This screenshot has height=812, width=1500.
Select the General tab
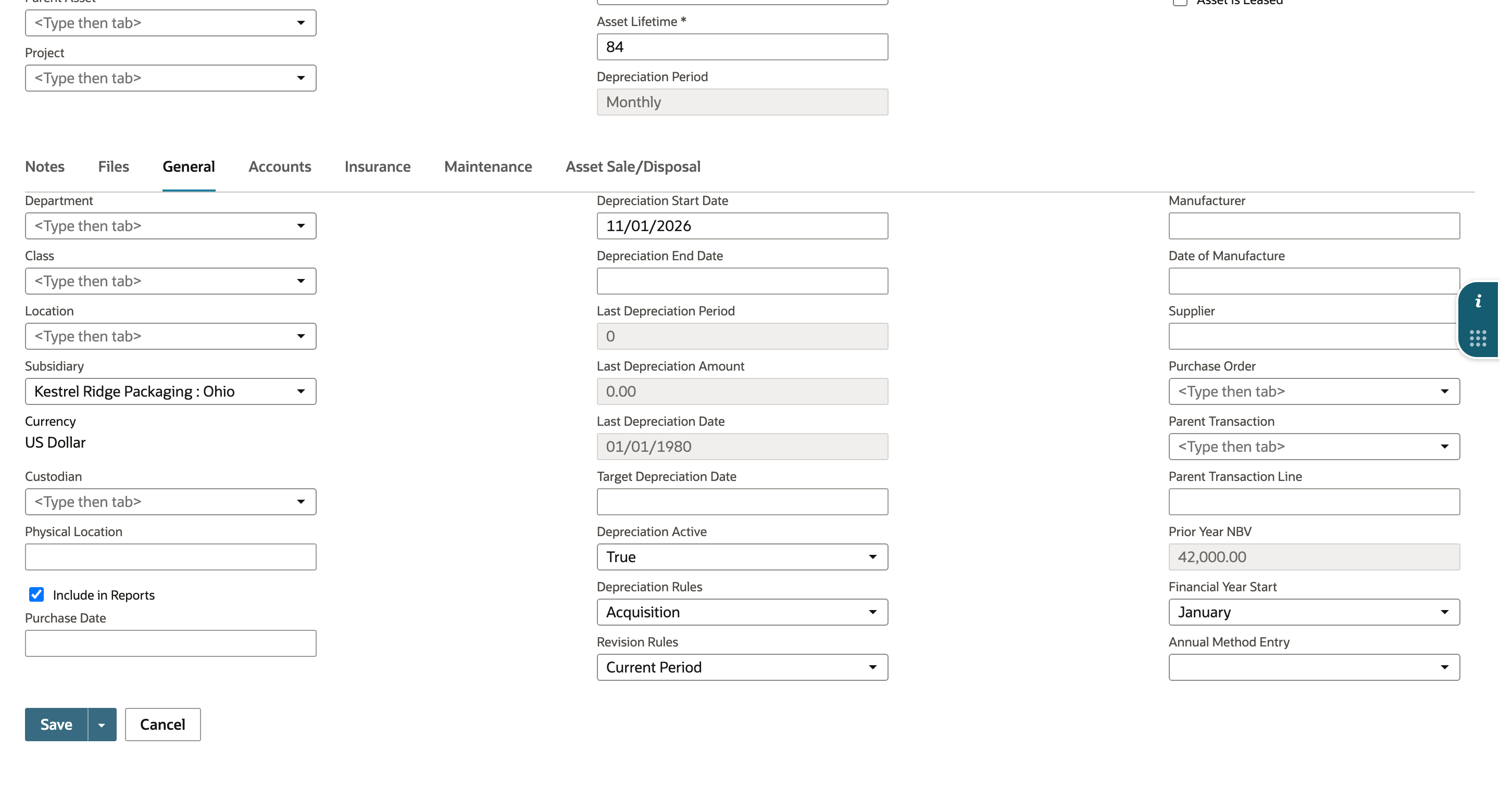tap(189, 167)
